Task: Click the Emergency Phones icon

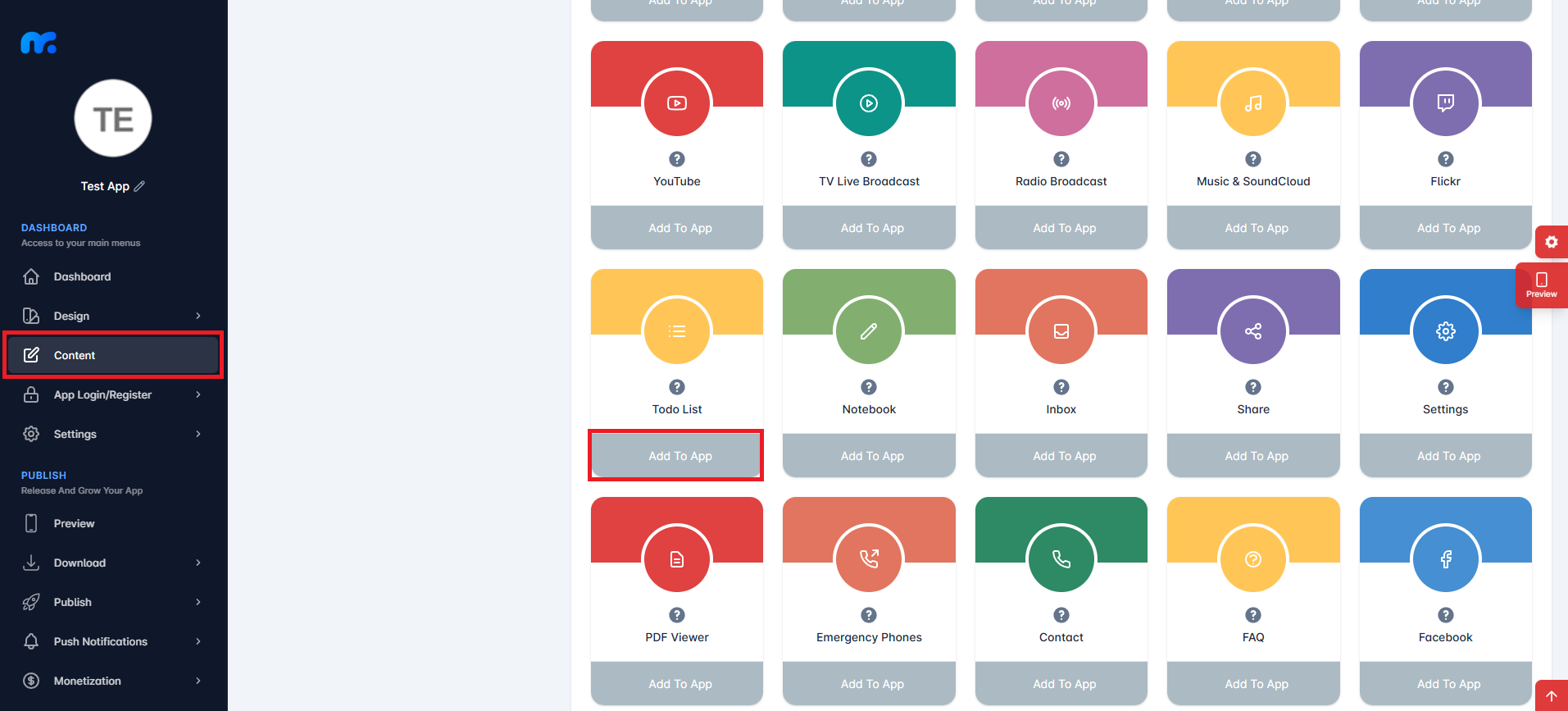Action: pos(869,559)
